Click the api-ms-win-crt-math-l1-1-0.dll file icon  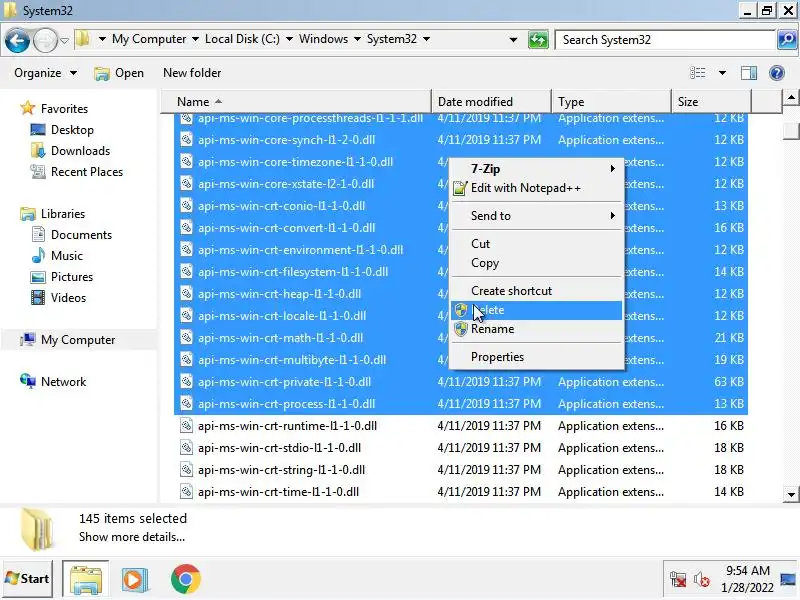tap(187, 338)
